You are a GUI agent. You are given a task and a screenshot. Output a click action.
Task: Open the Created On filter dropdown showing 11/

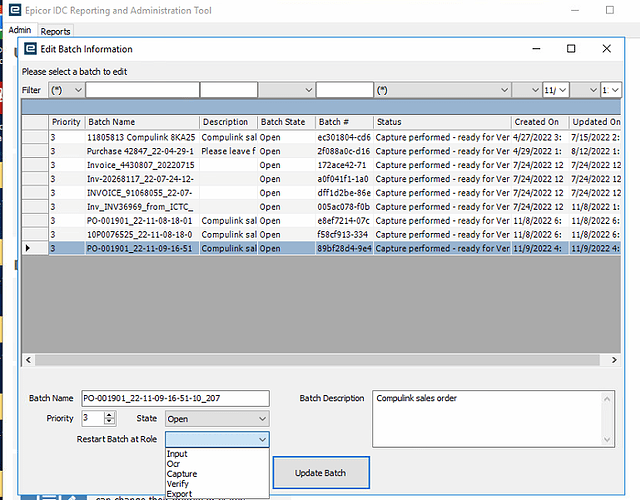[x=556, y=90]
